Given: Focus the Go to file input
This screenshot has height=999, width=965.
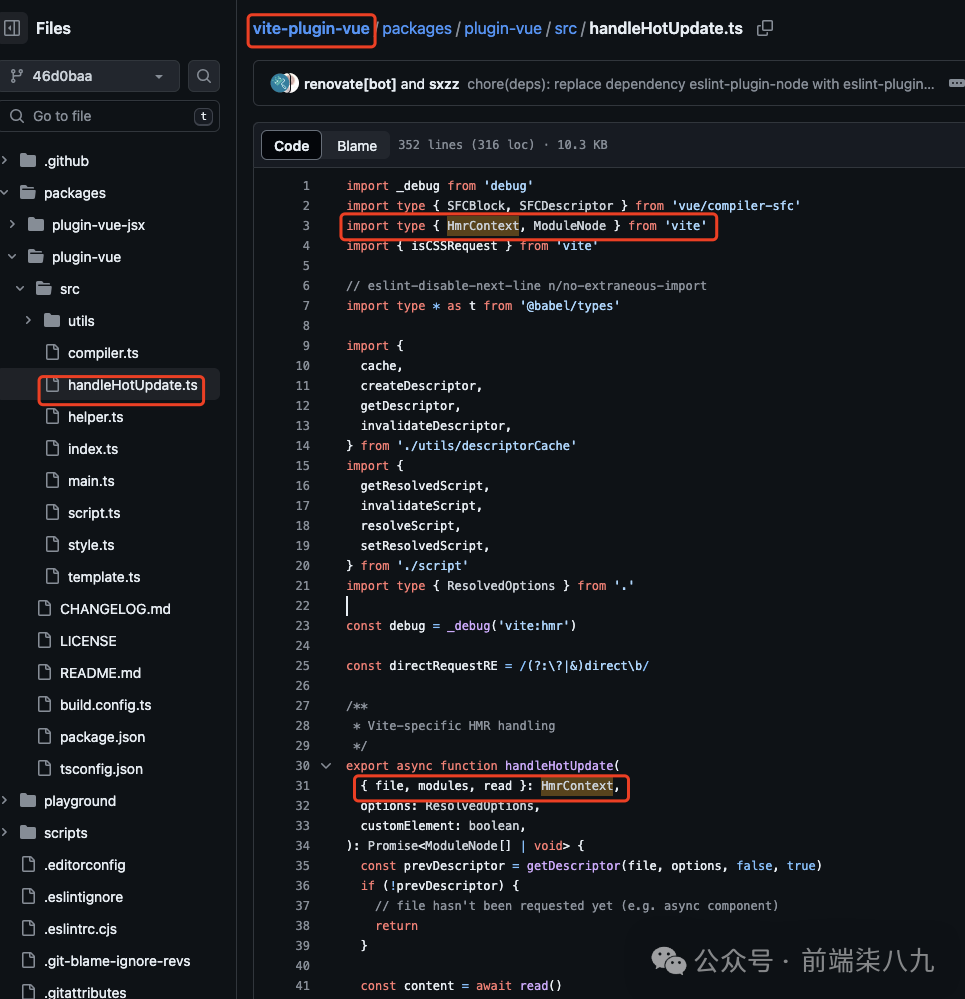Looking at the screenshot, I should click(110, 116).
